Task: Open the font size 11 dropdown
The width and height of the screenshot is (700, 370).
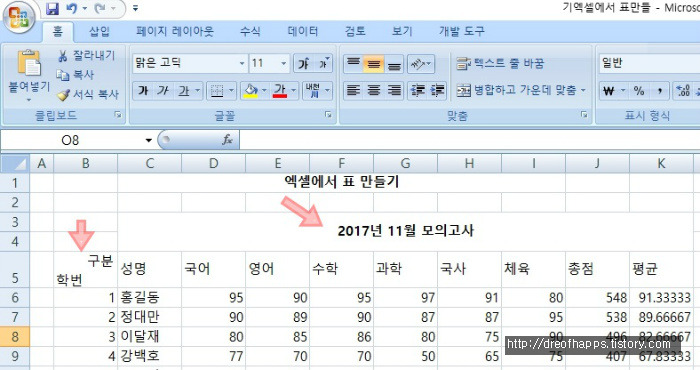Action: coord(283,63)
